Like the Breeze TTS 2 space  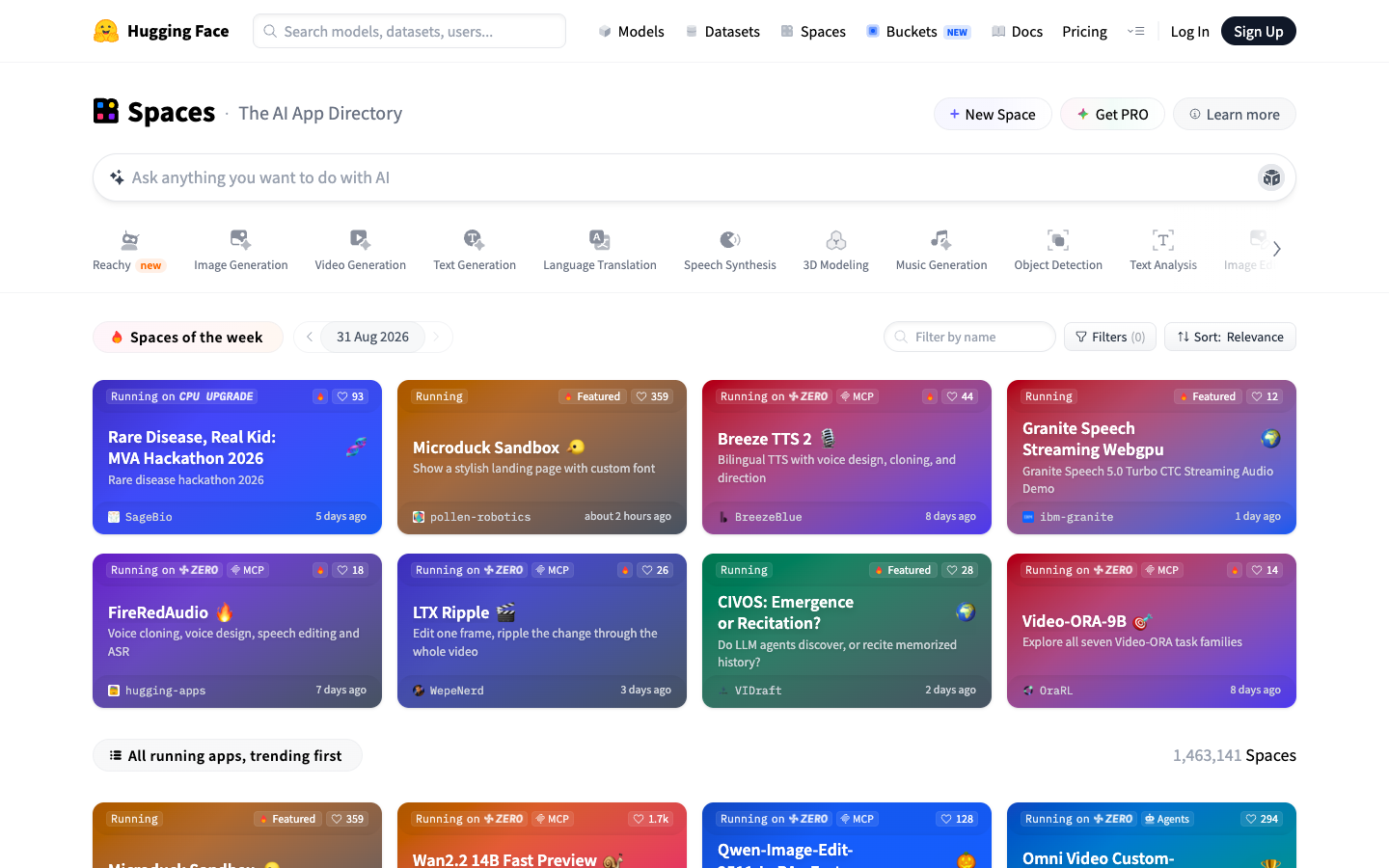[960, 396]
